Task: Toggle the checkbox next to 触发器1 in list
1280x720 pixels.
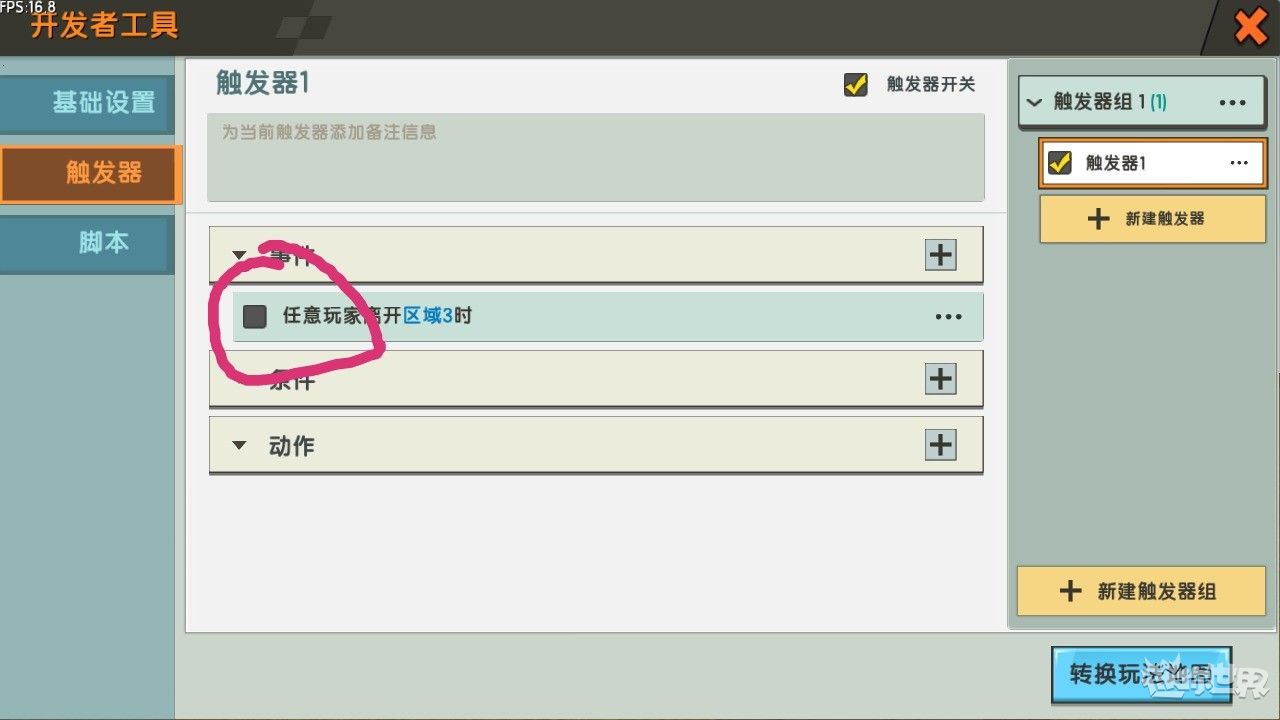Action: click(x=1060, y=162)
